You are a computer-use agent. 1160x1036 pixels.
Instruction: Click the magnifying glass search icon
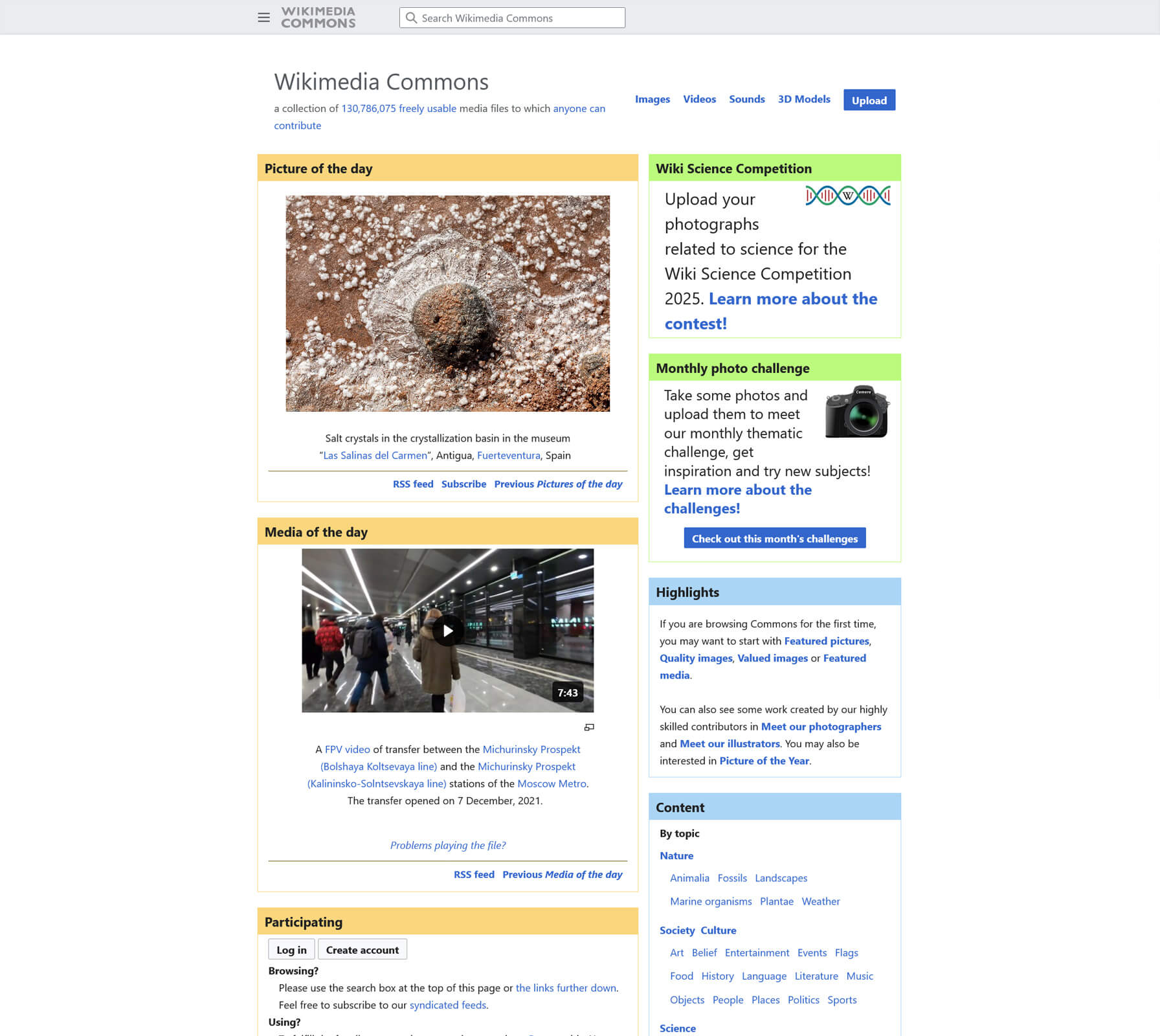tap(411, 18)
